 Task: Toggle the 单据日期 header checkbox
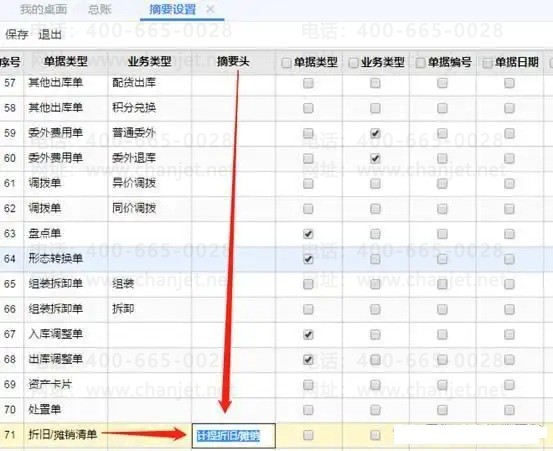tap(487, 63)
